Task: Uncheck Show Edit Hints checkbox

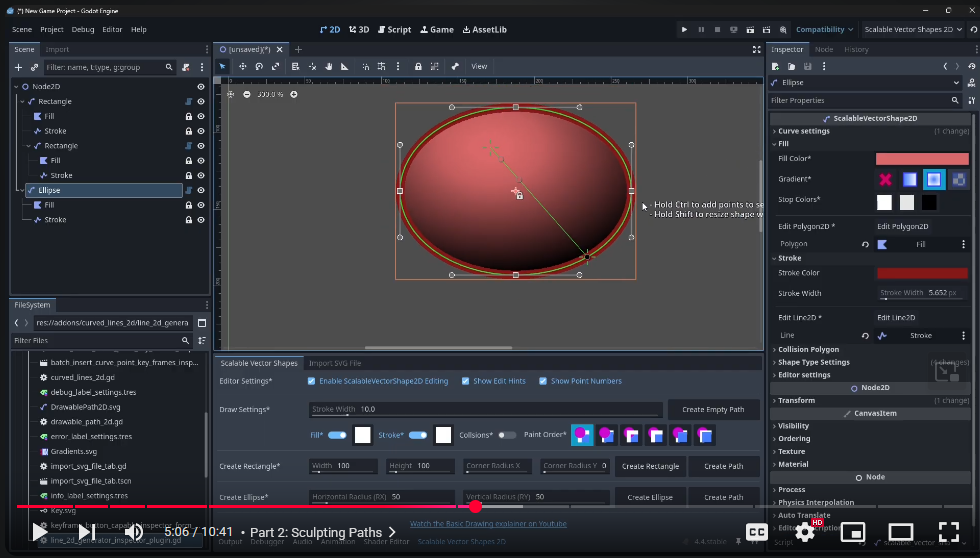Action: point(466,381)
